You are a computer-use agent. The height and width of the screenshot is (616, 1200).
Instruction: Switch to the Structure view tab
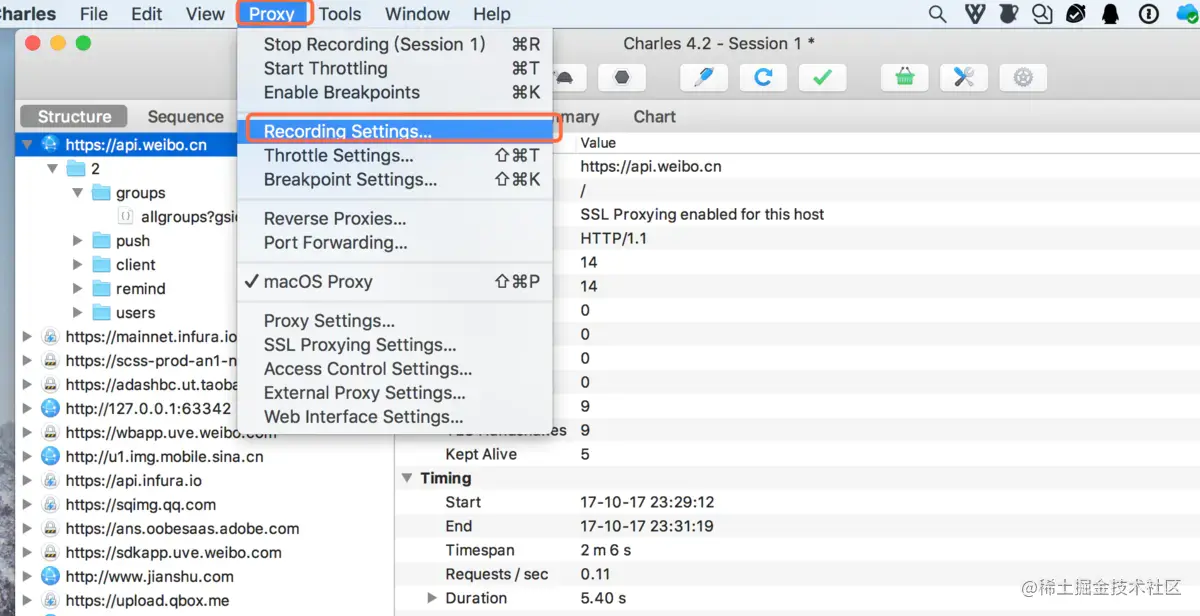coord(74,116)
